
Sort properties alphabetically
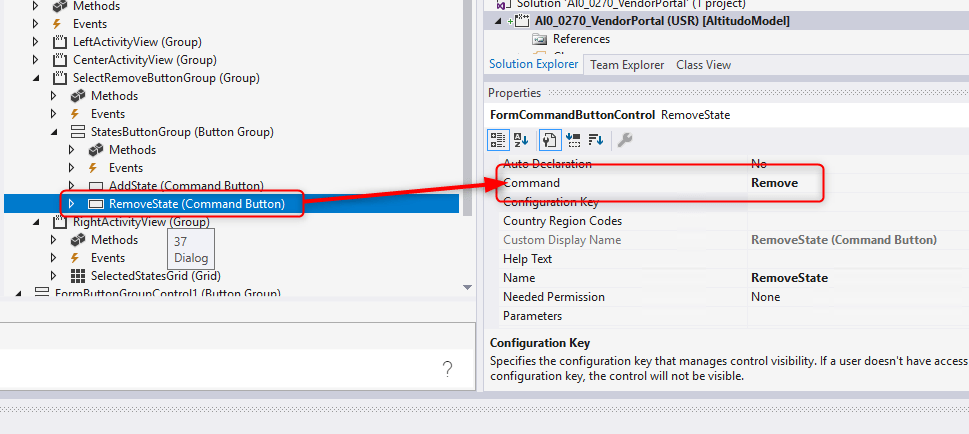pos(520,139)
